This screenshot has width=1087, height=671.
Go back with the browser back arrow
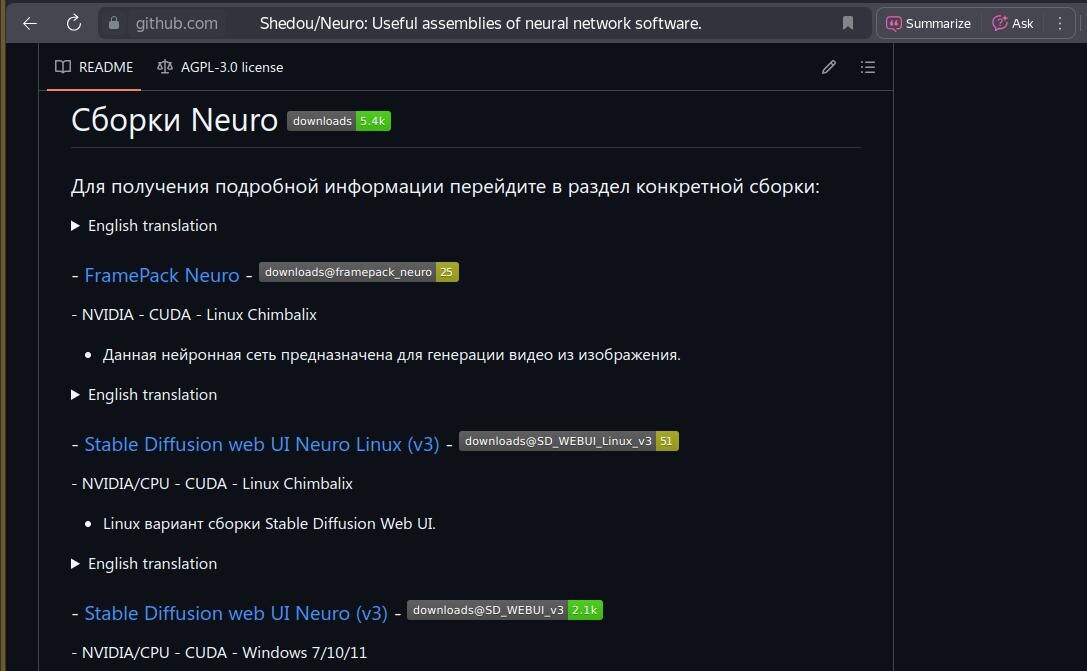[30, 24]
